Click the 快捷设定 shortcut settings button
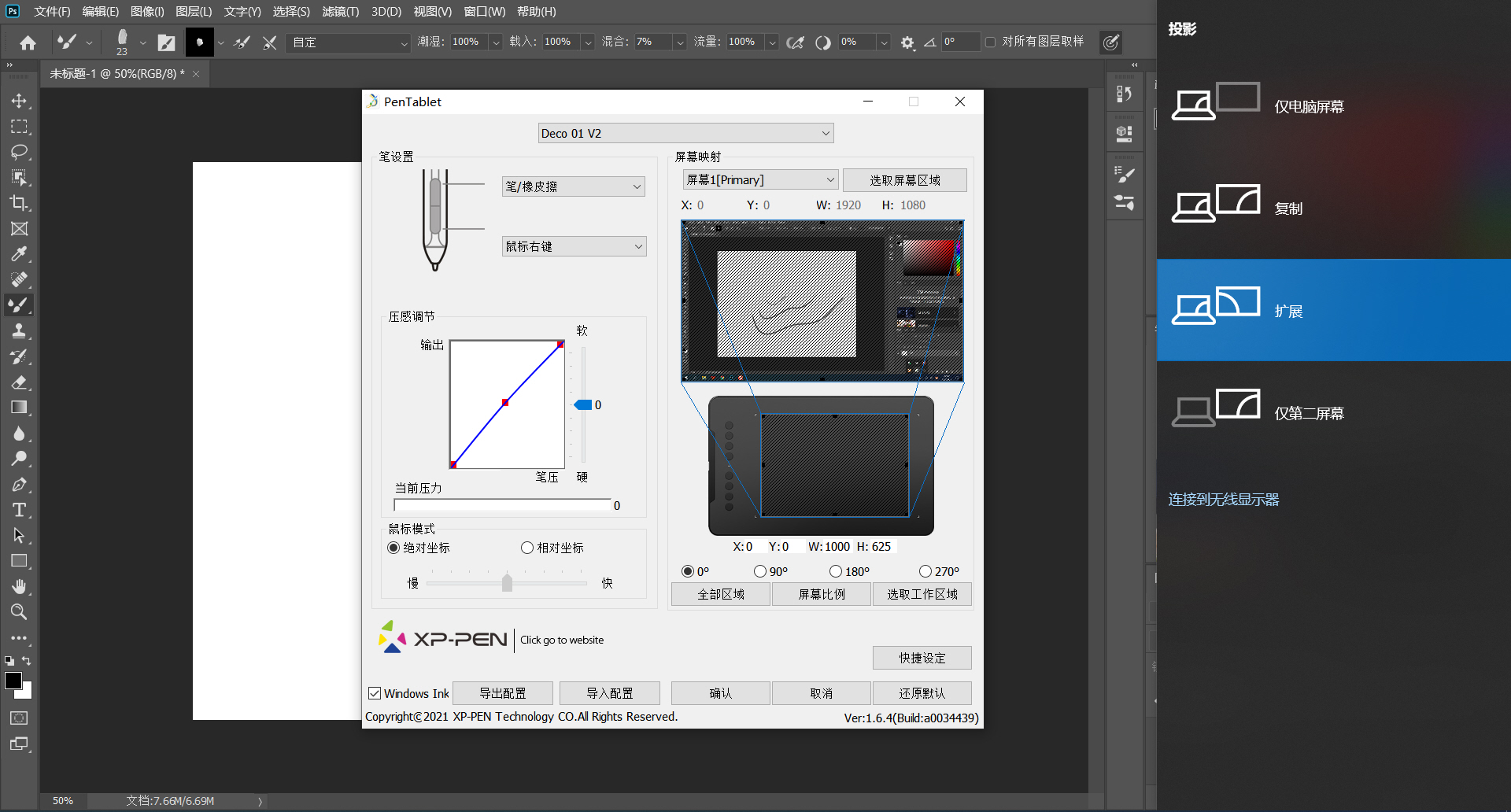The image size is (1511, 812). tap(922, 658)
